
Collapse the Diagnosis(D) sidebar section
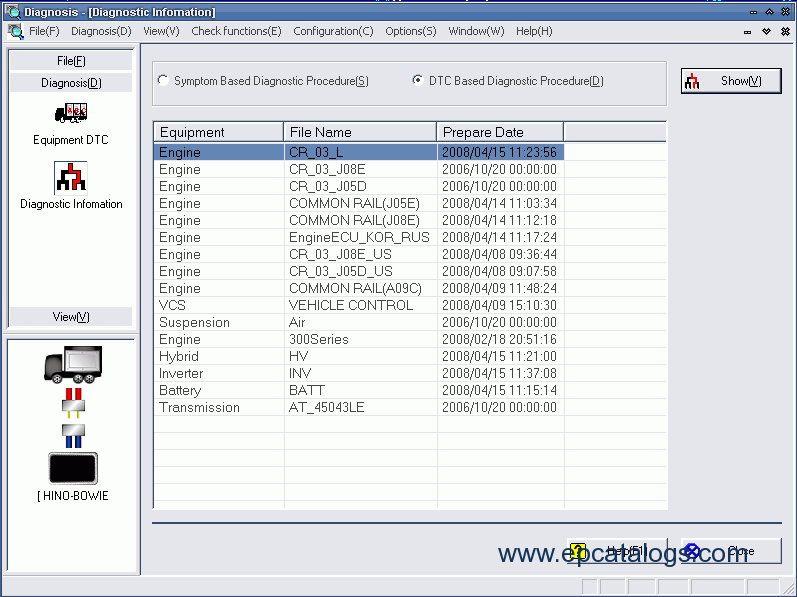click(x=71, y=83)
